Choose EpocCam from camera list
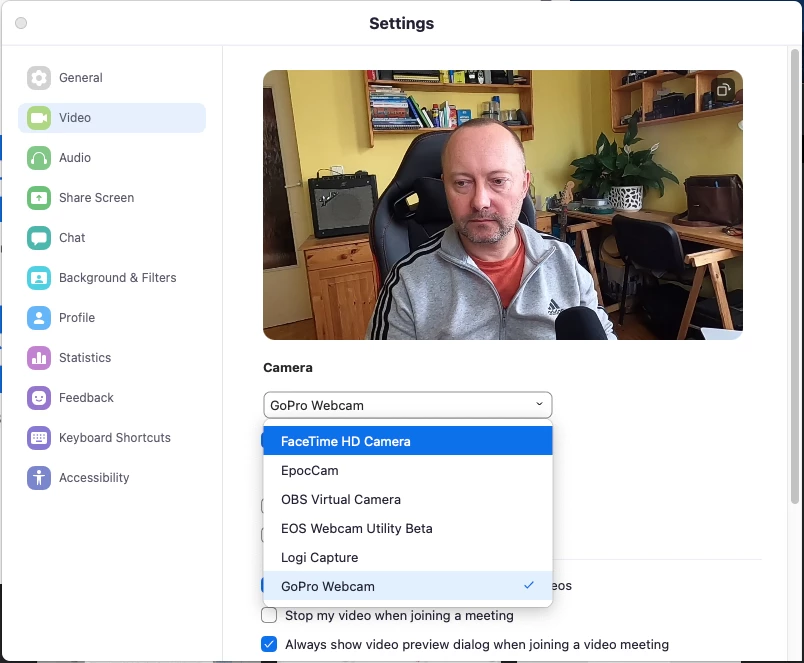This screenshot has height=663, width=804. tap(408, 470)
